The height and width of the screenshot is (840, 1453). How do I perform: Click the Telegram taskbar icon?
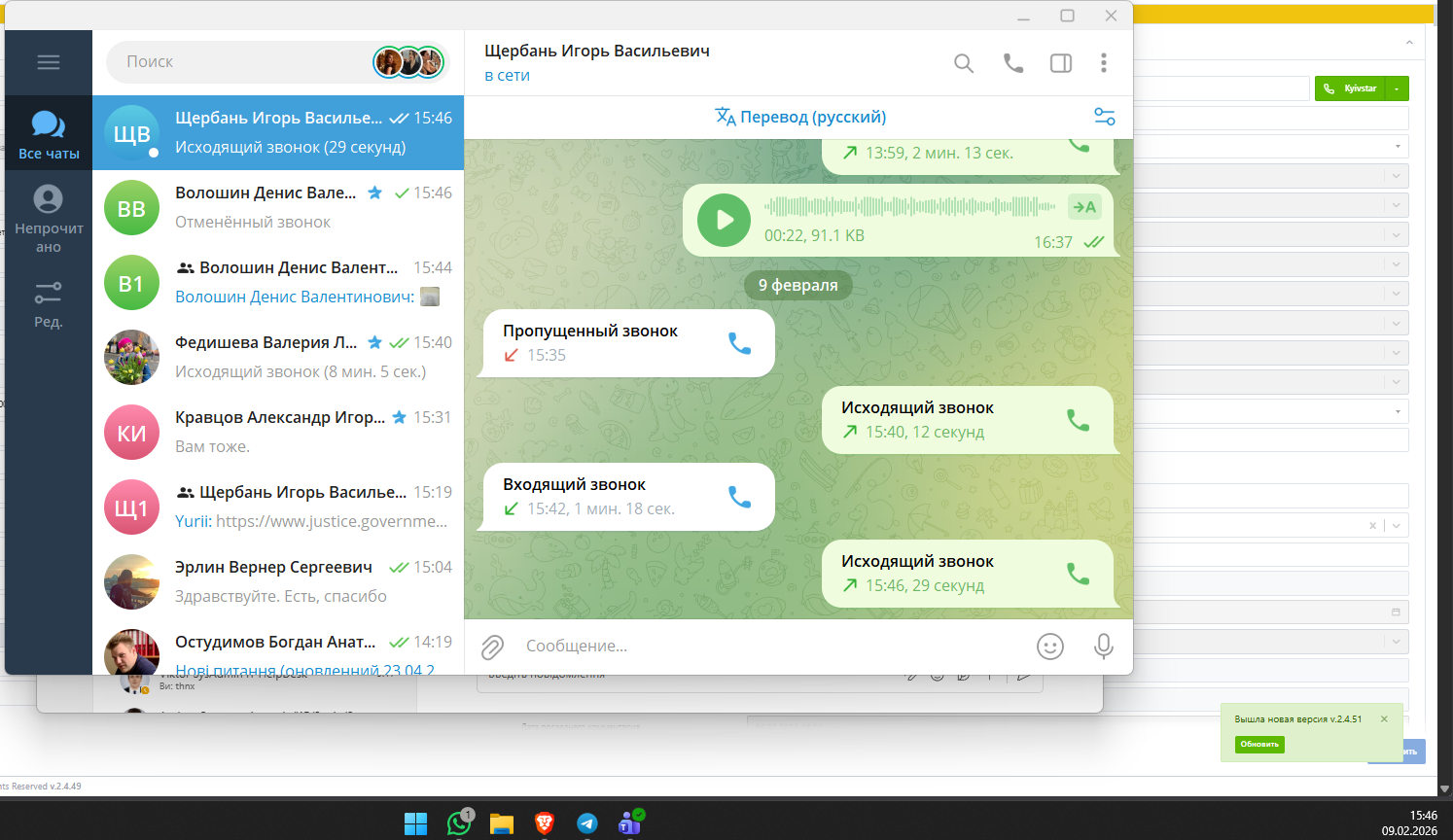click(587, 823)
